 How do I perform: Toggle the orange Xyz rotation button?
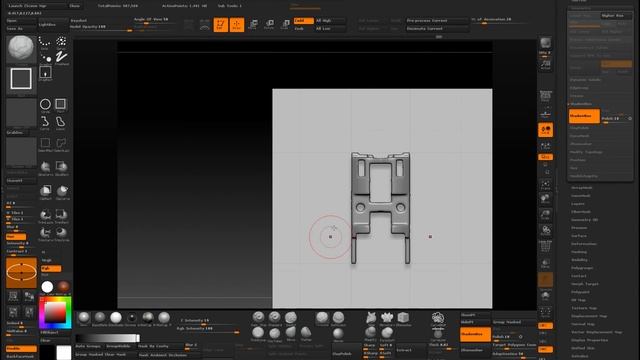[545, 157]
